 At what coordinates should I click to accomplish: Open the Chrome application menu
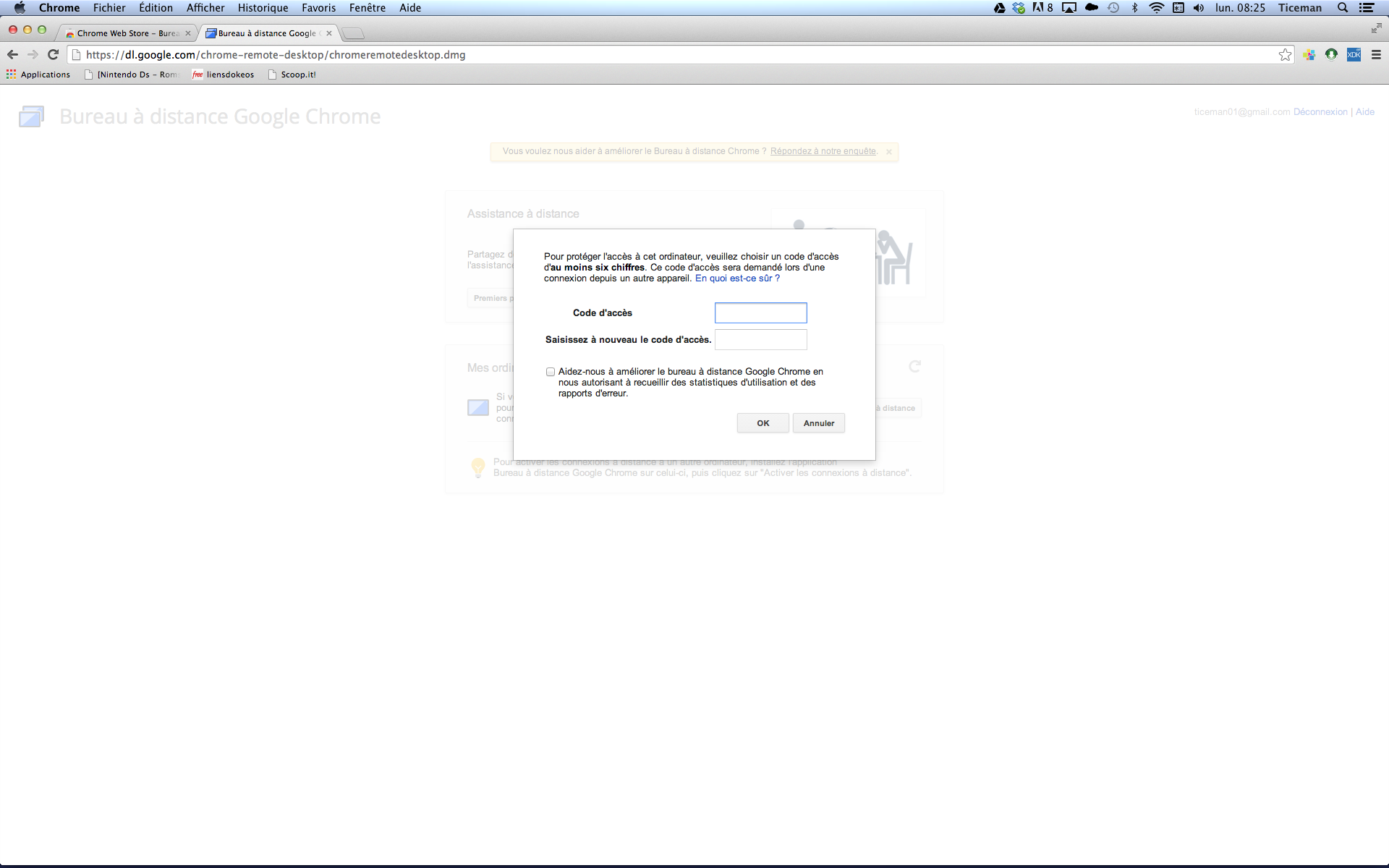(x=59, y=8)
